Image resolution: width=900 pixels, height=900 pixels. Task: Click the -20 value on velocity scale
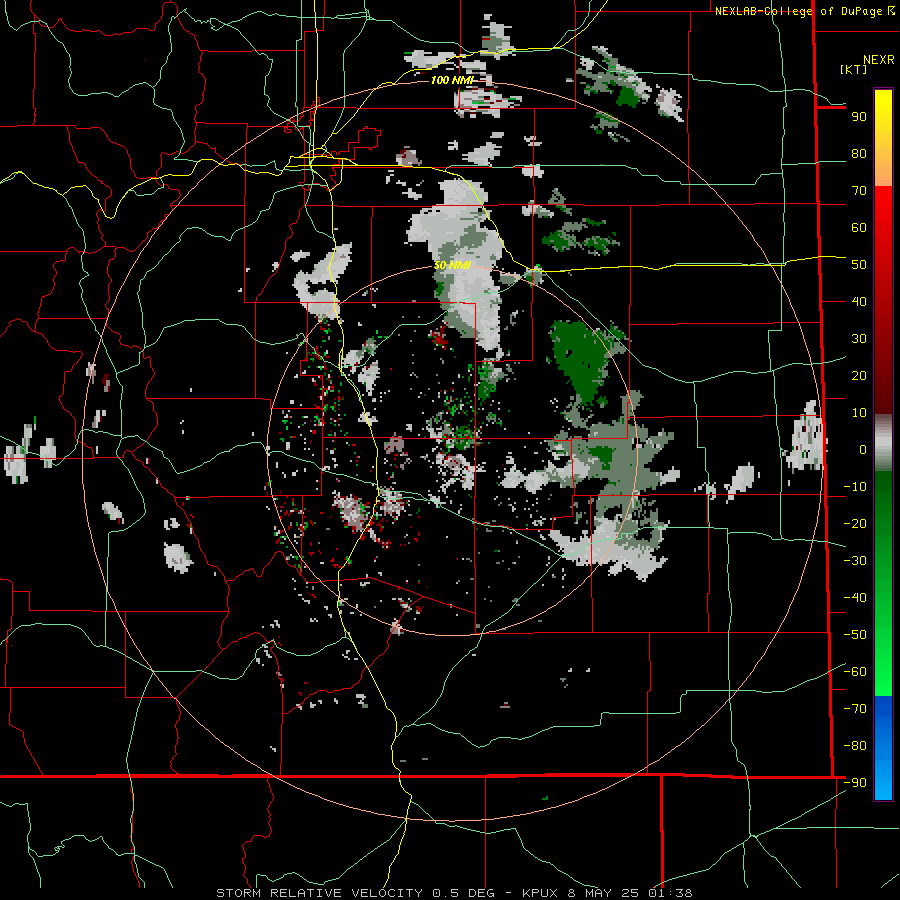(x=855, y=523)
